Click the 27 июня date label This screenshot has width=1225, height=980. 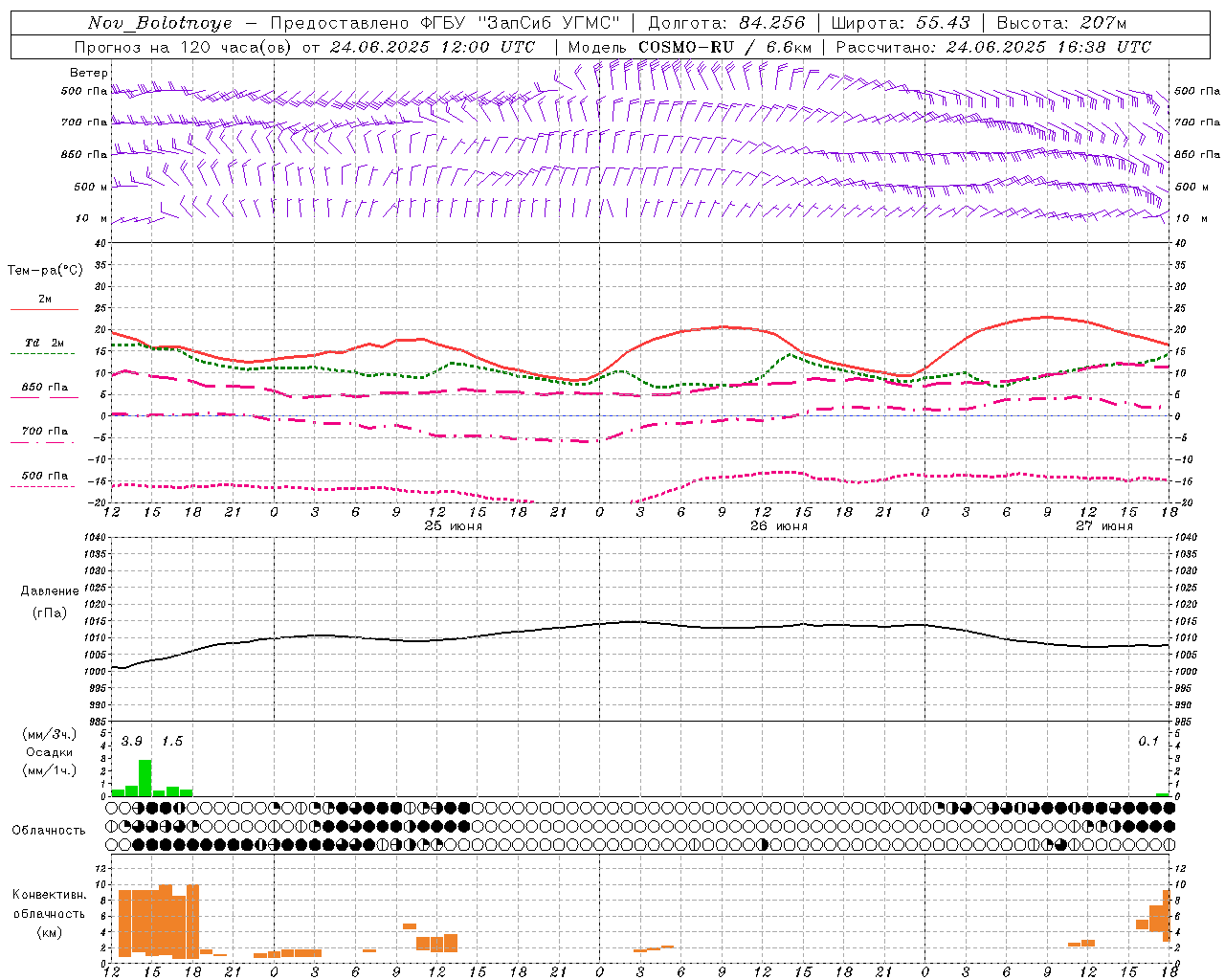pyautogui.click(x=1103, y=526)
